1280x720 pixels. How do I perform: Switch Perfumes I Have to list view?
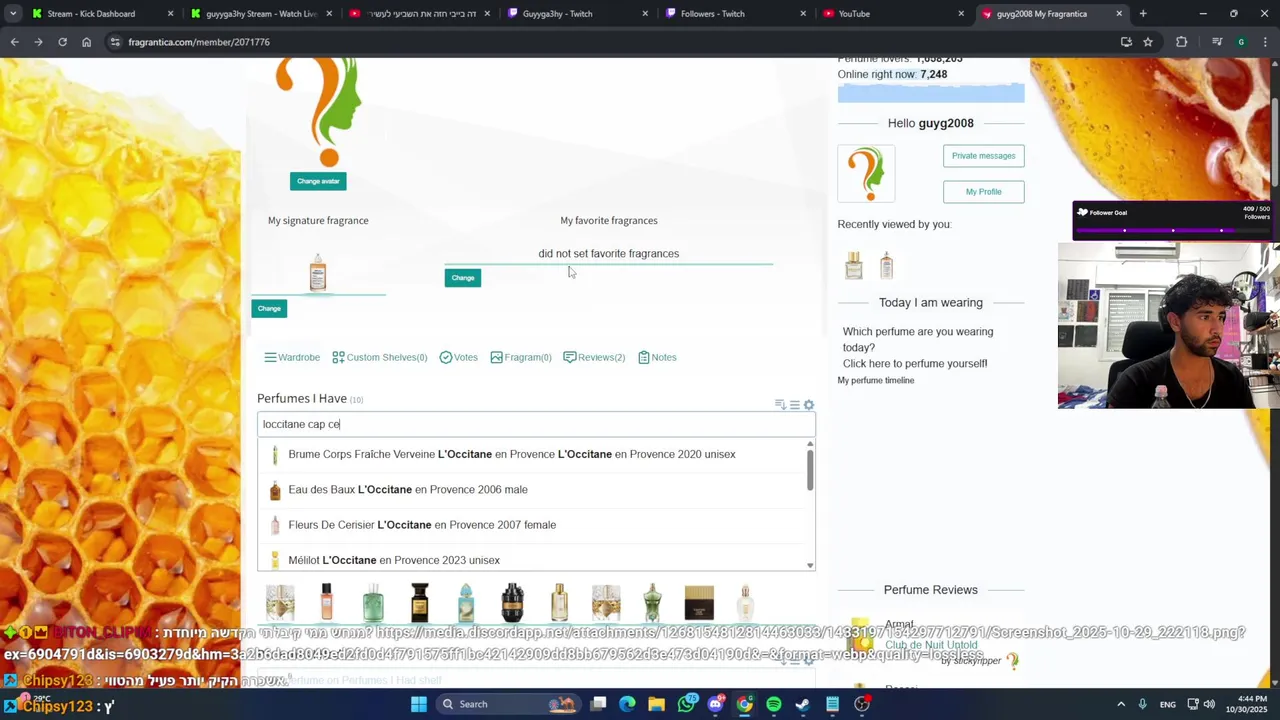tap(795, 405)
